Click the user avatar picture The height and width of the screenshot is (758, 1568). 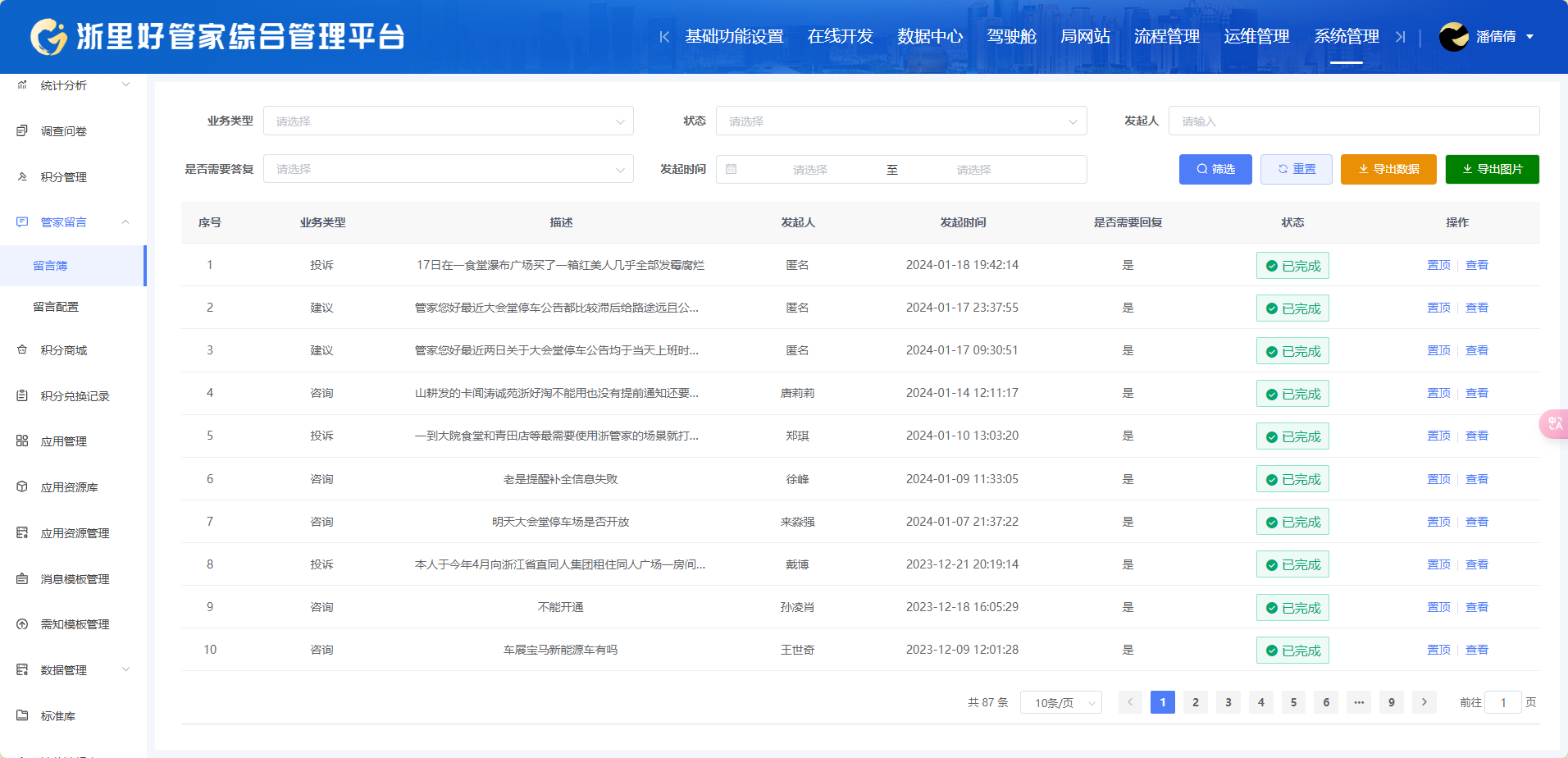pyautogui.click(x=1454, y=37)
